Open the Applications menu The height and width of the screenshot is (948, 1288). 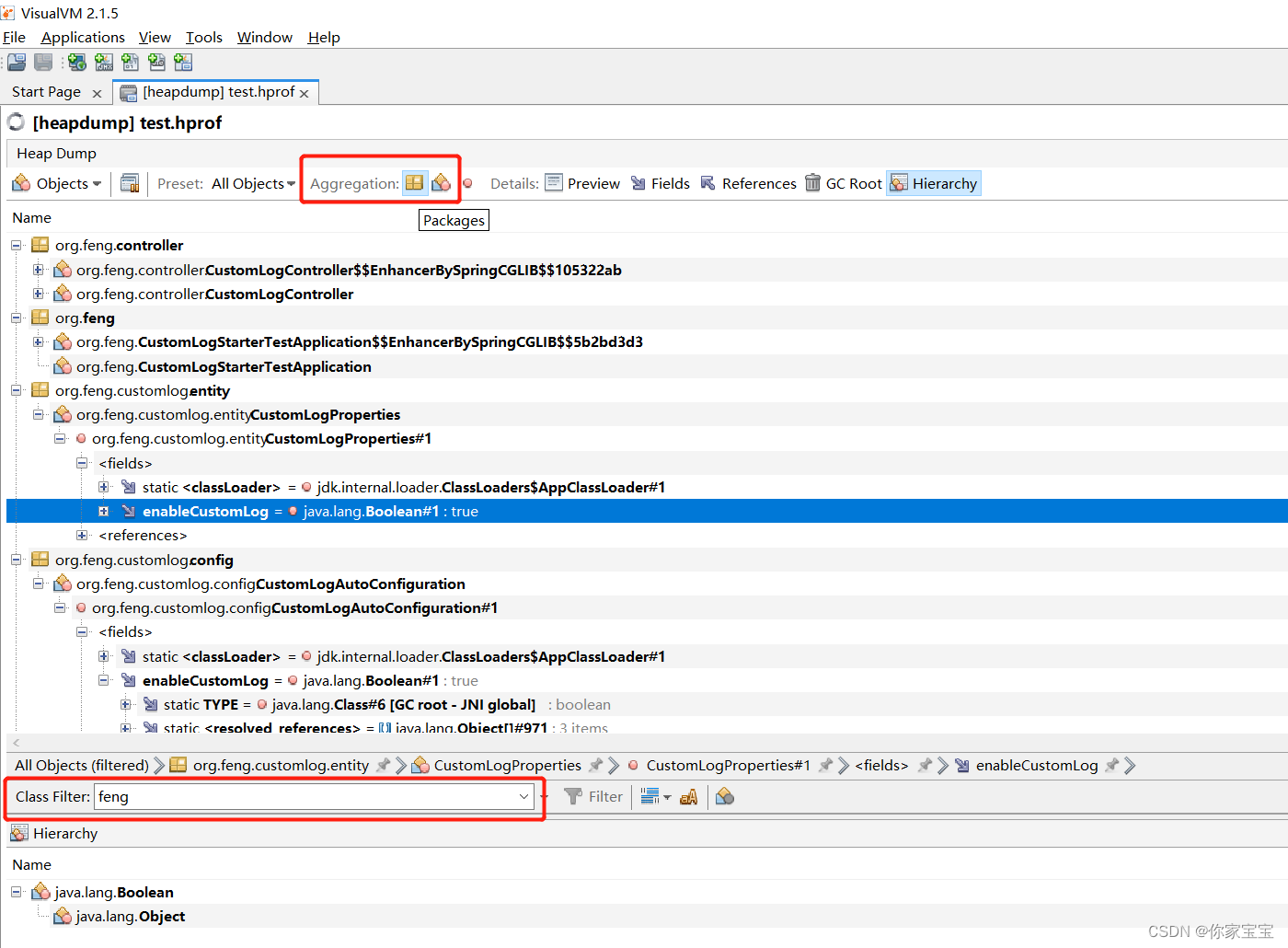(x=83, y=37)
